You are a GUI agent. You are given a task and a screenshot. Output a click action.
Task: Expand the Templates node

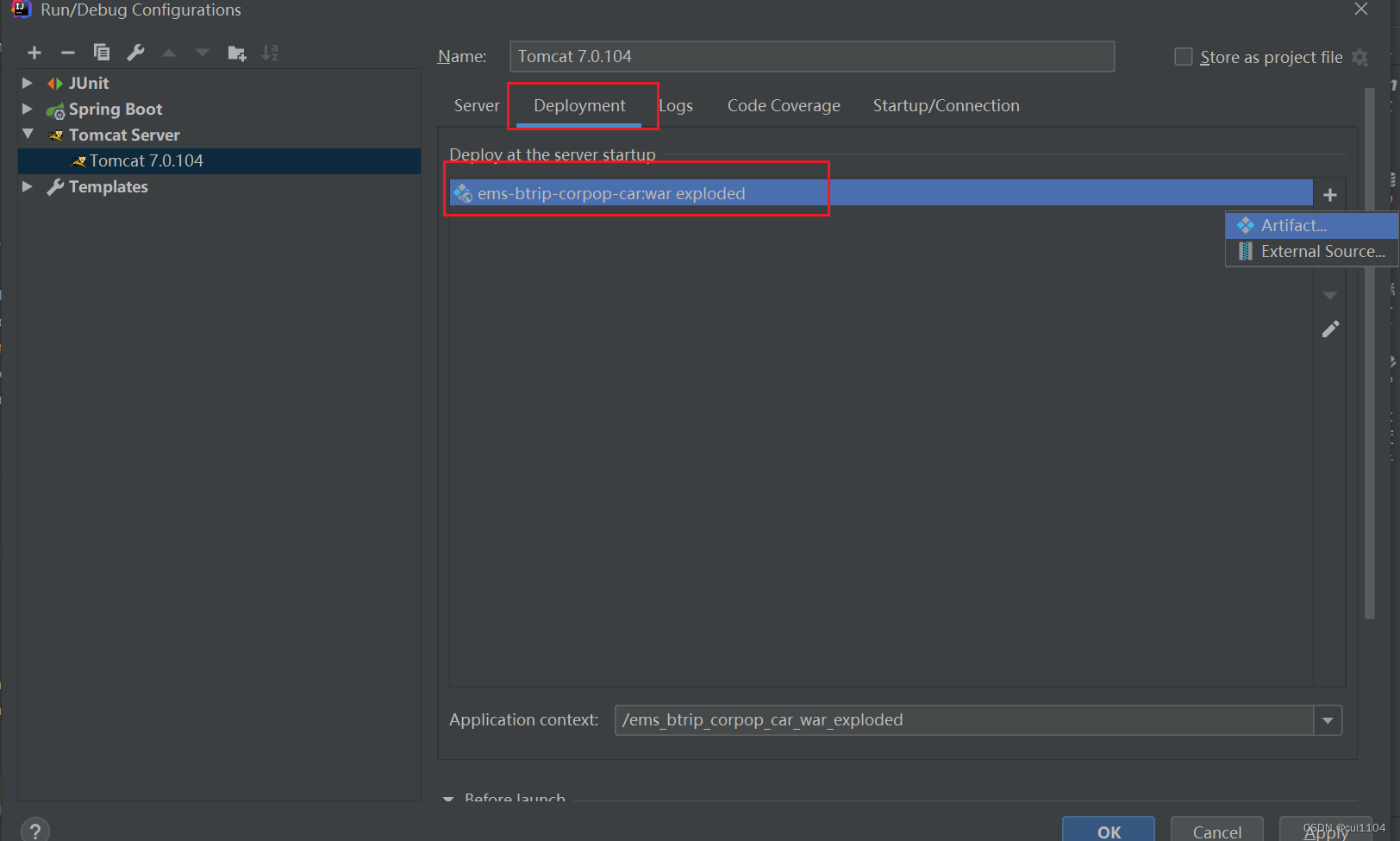pyautogui.click(x=27, y=186)
